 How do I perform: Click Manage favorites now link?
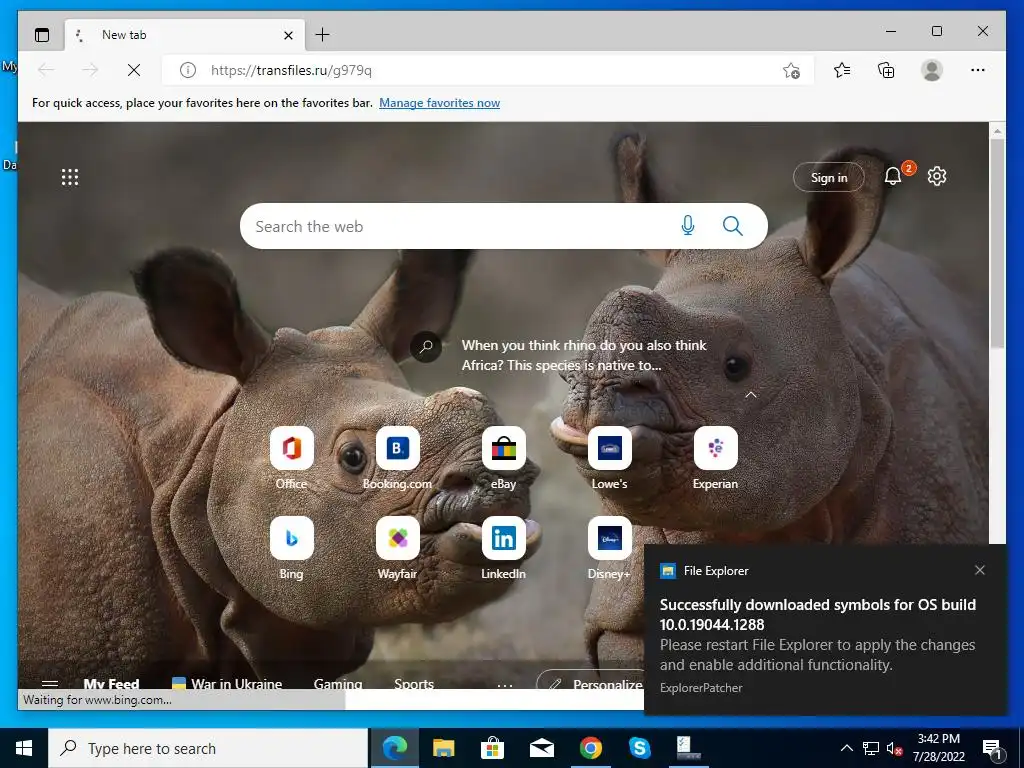(x=440, y=103)
